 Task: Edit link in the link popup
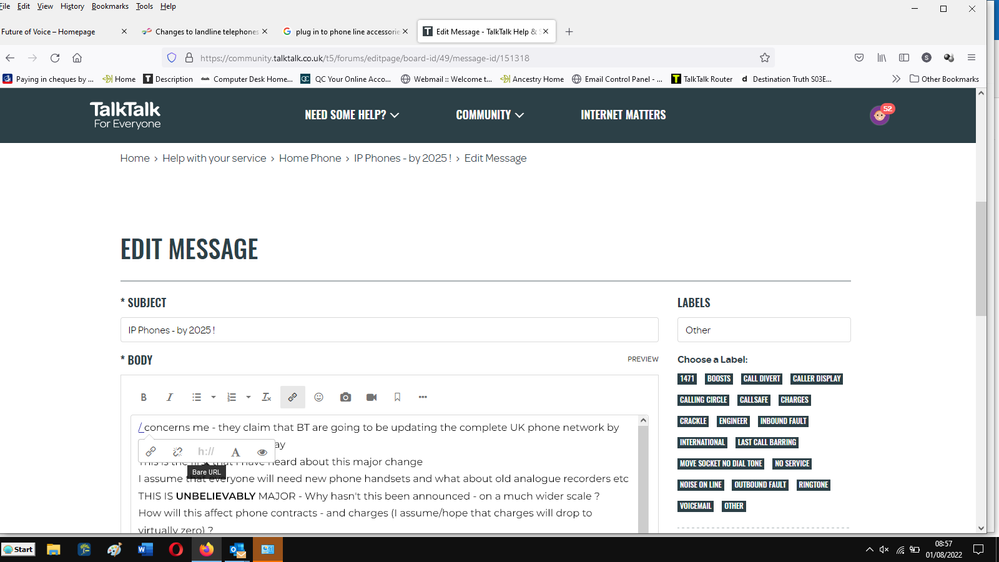tap(151, 452)
